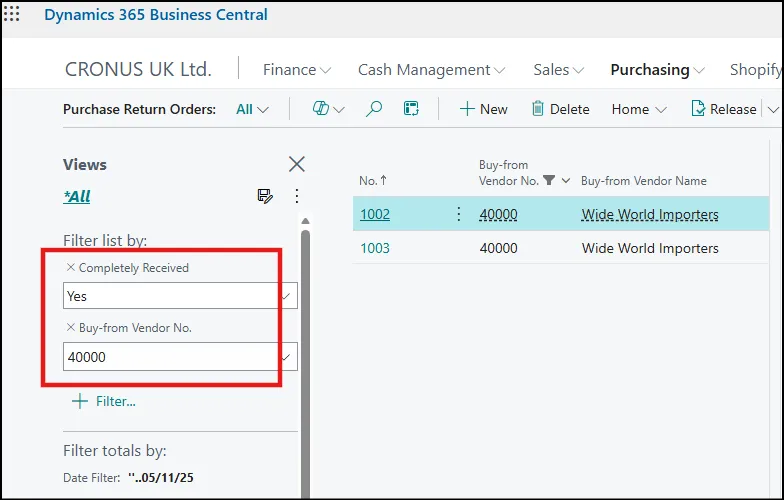
Task: Click the New plus button
Action: tap(483, 109)
